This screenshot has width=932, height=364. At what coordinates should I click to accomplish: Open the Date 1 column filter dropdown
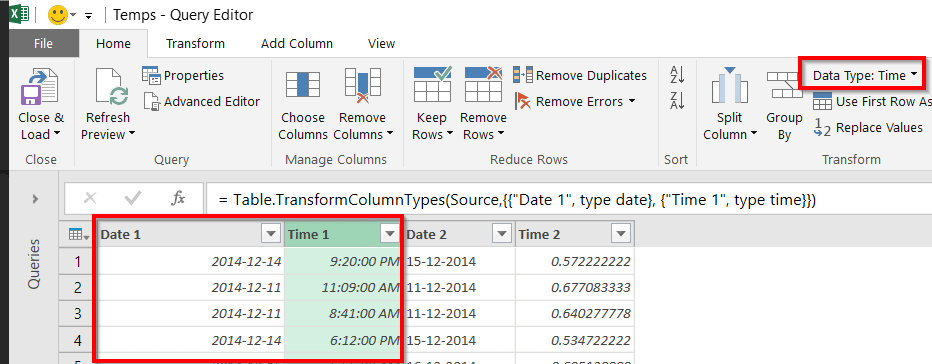click(270, 234)
